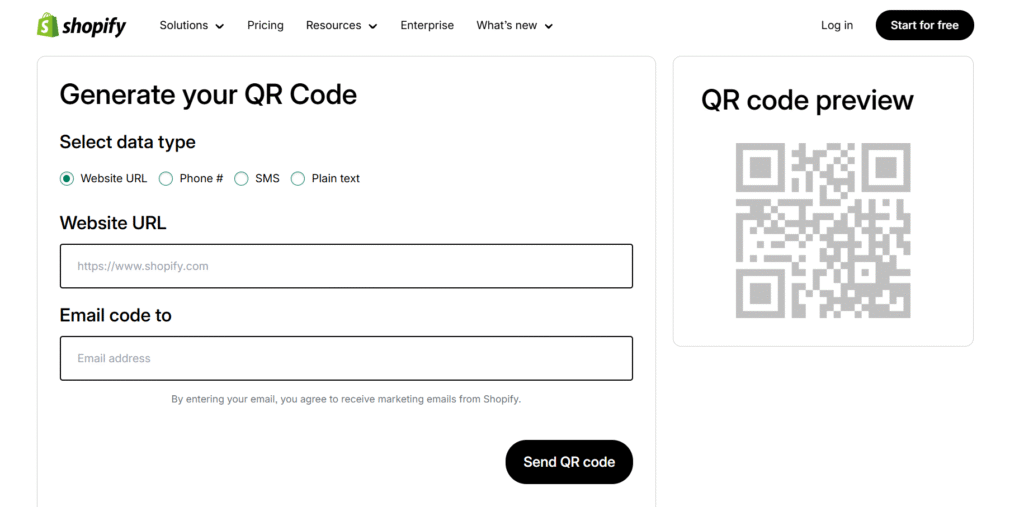This screenshot has height=507, width=1024.
Task: Expand the What's new dropdown chevron
Action: [x=549, y=26]
